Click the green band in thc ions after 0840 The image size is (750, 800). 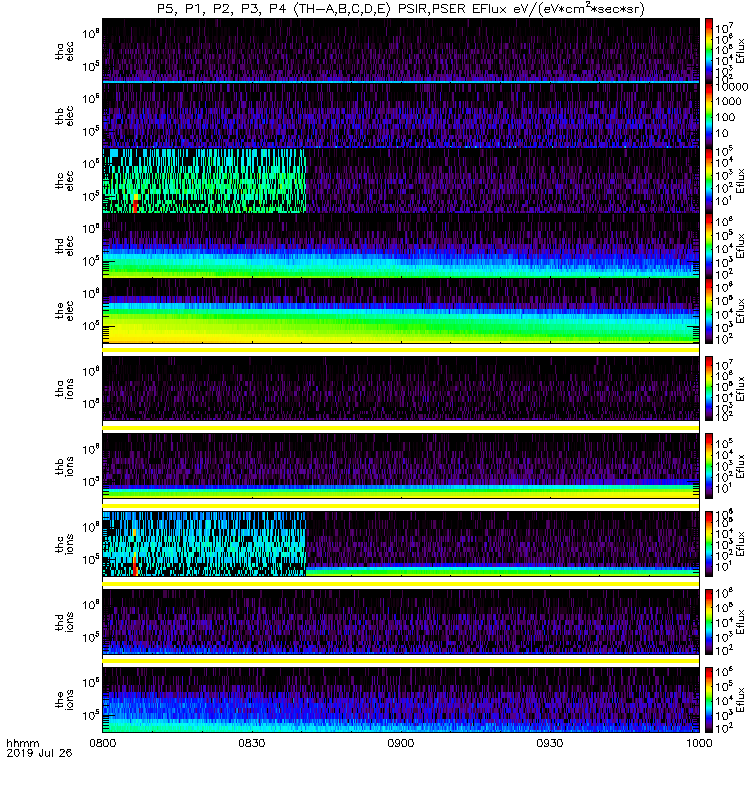point(502,572)
